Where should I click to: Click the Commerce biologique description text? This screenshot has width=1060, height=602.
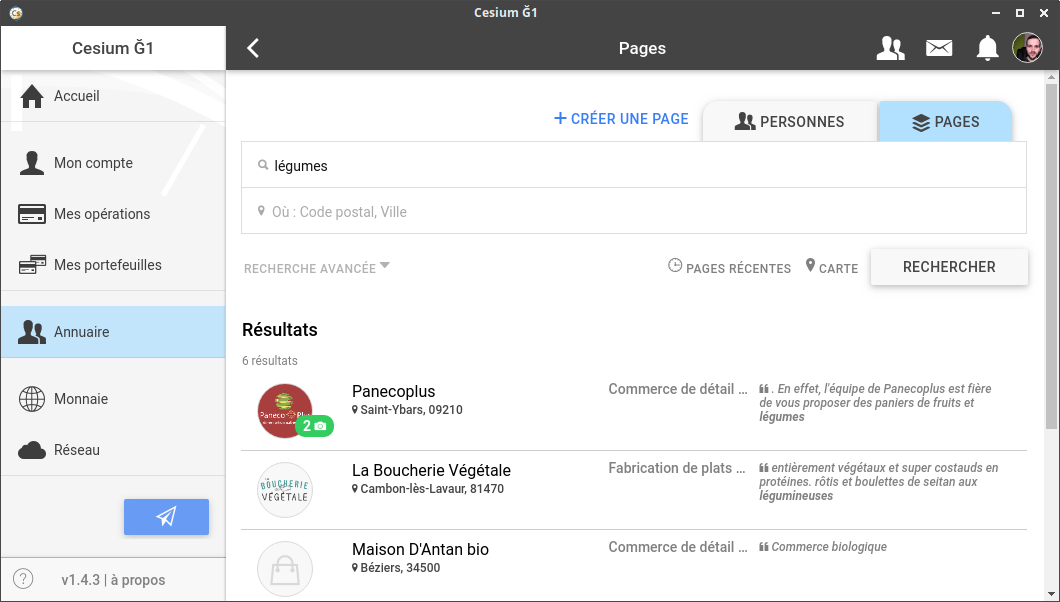click(829, 547)
